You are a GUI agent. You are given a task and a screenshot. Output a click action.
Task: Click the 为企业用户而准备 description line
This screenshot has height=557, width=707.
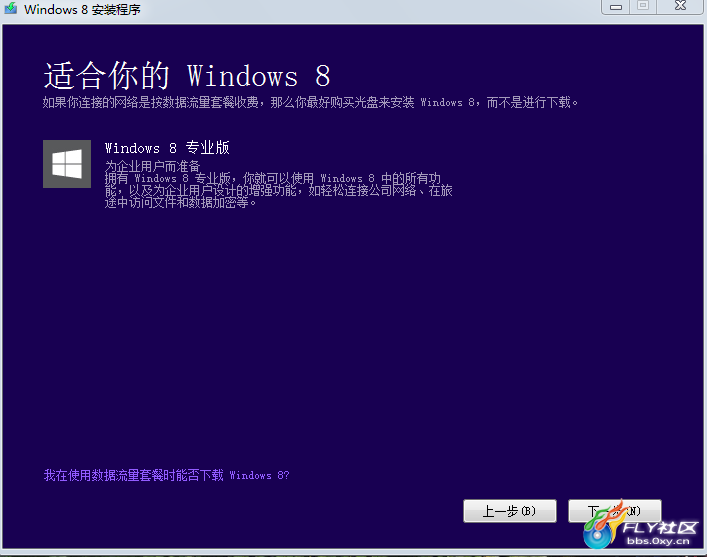152,166
